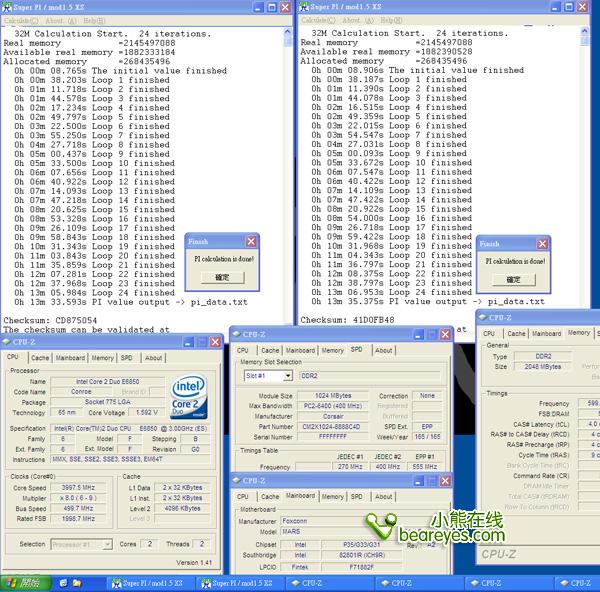This screenshot has width=600, height=592.
Task: Activate last CPU-Z taskbar button
Action: coord(577,583)
